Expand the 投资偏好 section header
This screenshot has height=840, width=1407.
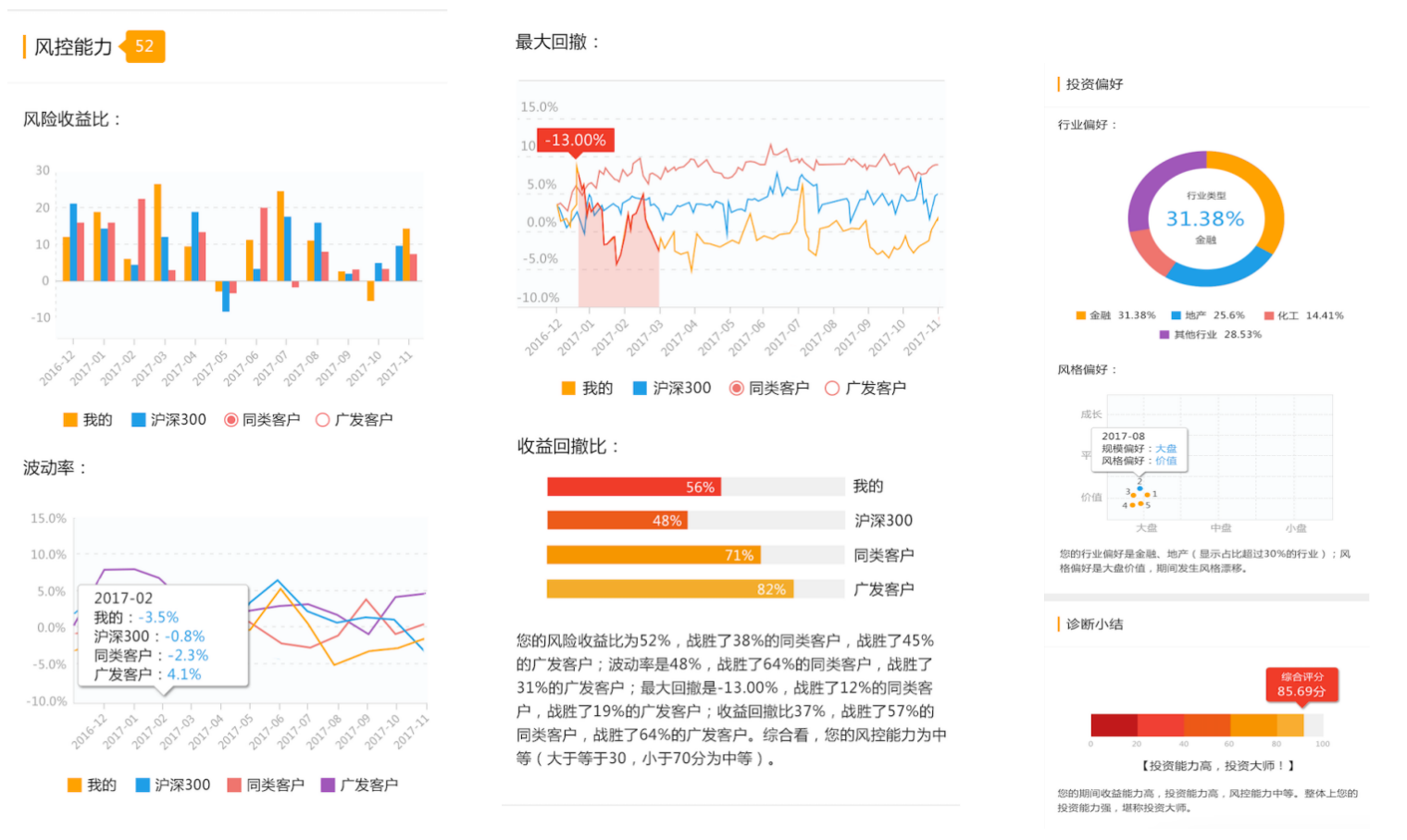[1092, 84]
